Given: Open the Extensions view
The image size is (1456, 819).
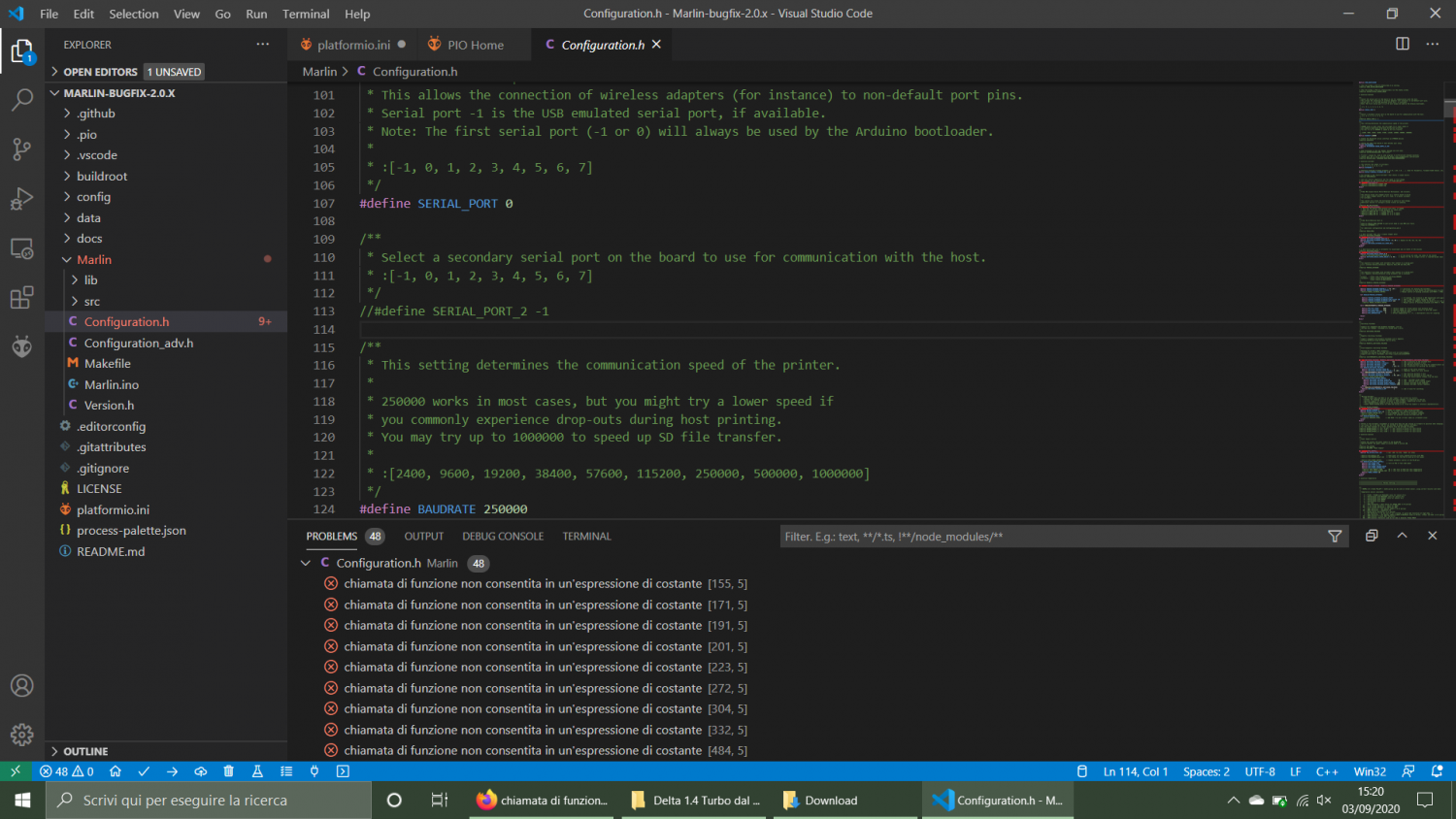Looking at the screenshot, I should click(22, 297).
